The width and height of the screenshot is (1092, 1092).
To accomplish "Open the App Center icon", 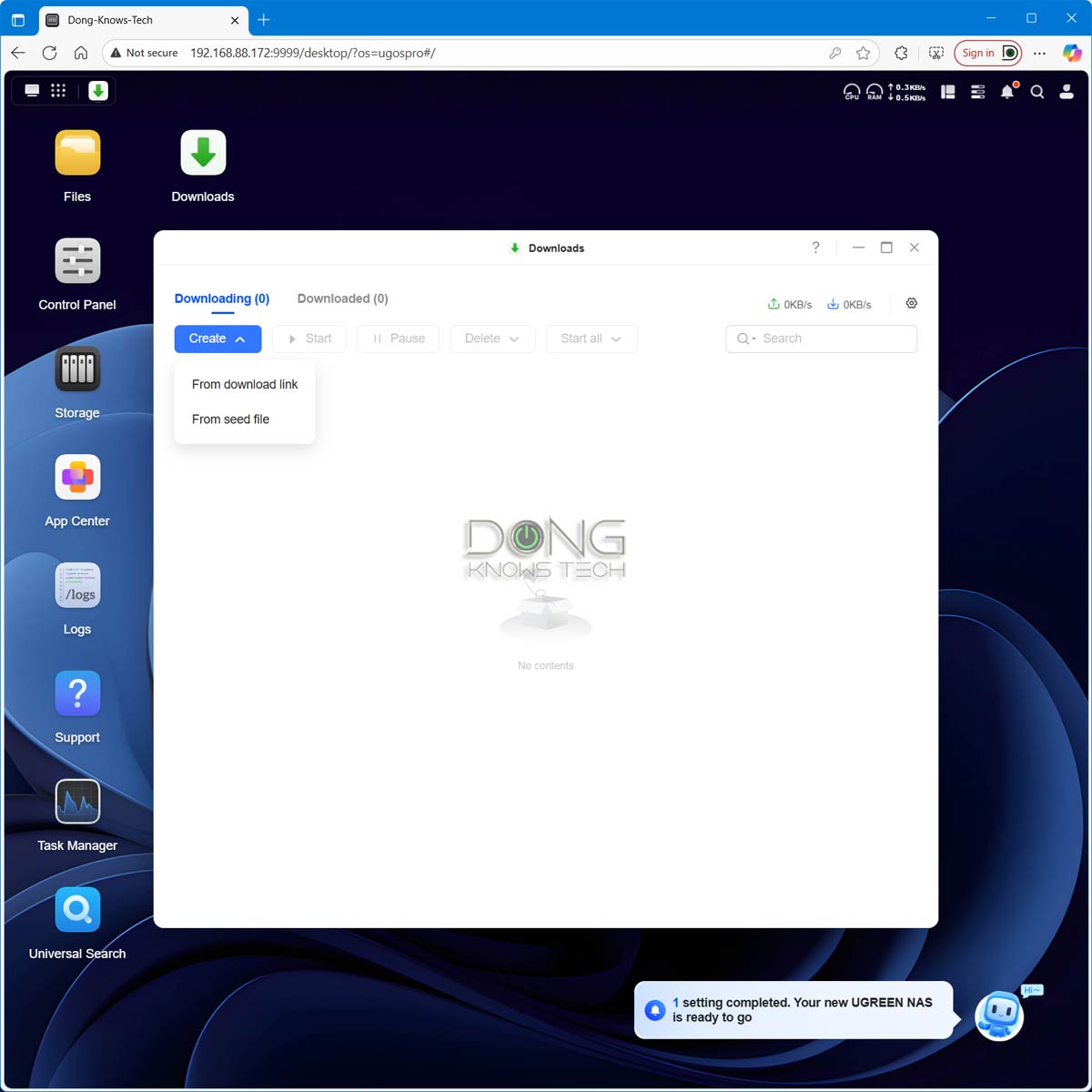I will tap(77, 478).
